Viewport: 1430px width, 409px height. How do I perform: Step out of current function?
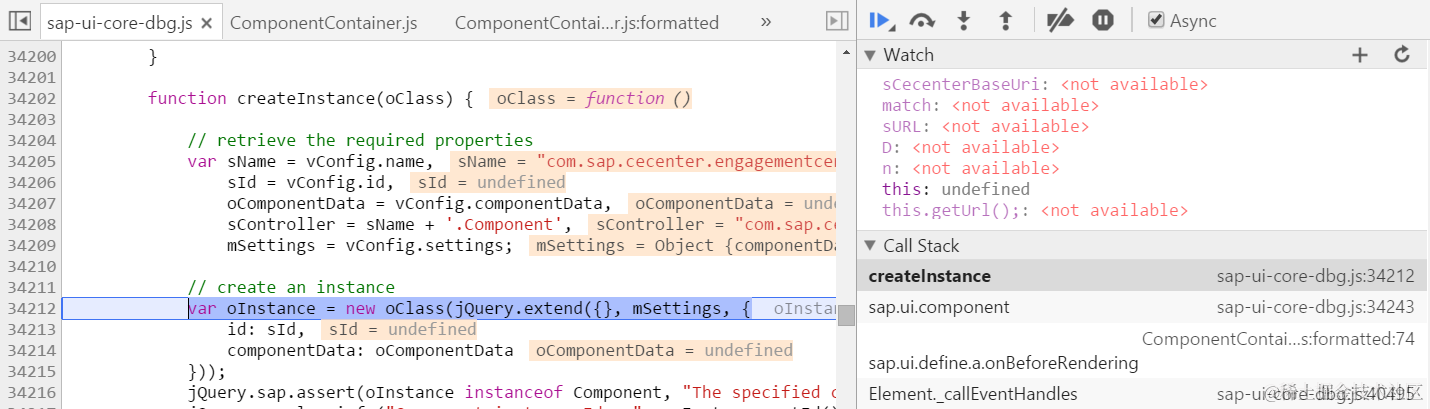point(1007,20)
